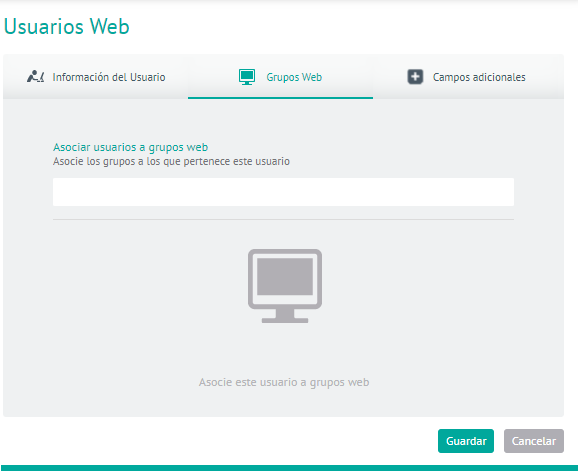Save changes with the Guardar button
578x471 pixels.
pyautogui.click(x=466, y=441)
